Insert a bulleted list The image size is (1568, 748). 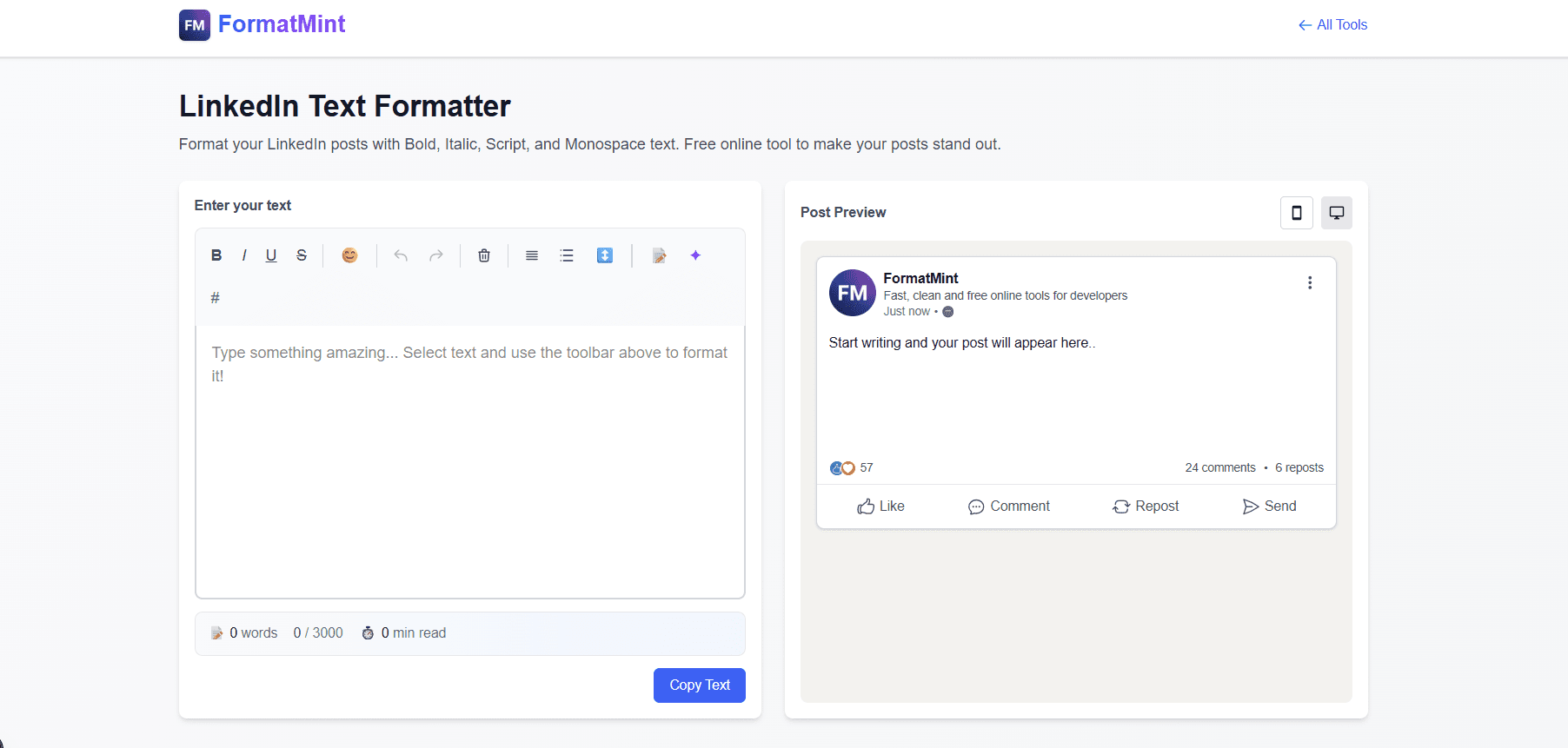(x=567, y=255)
